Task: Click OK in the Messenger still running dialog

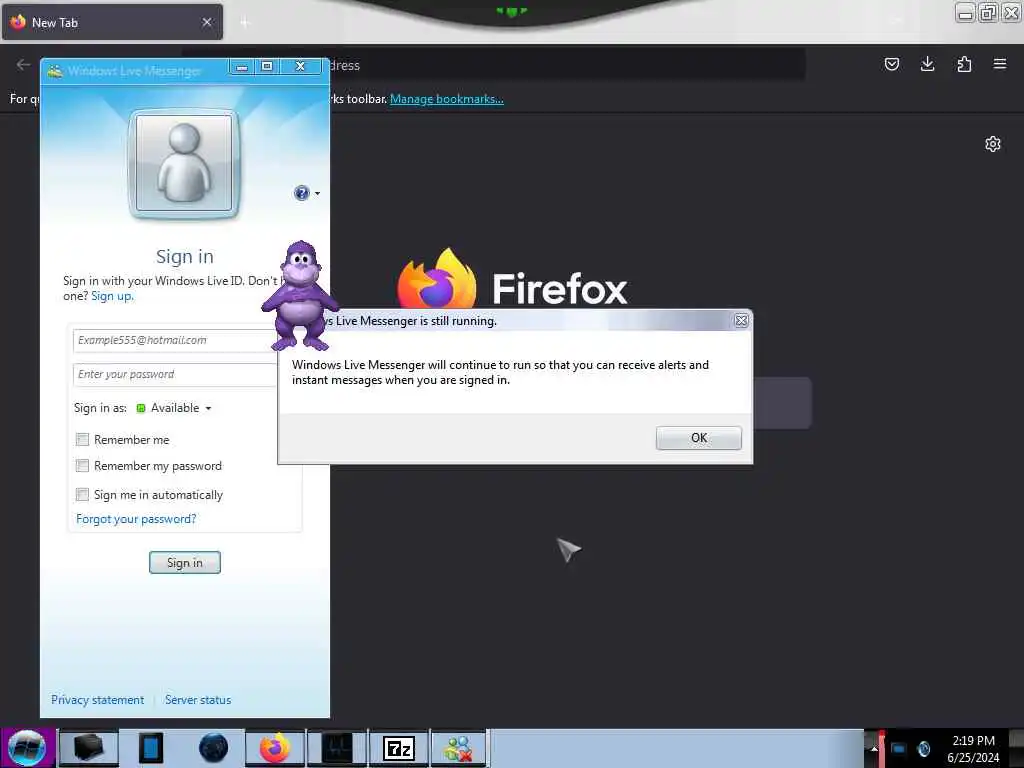Action: pos(698,438)
